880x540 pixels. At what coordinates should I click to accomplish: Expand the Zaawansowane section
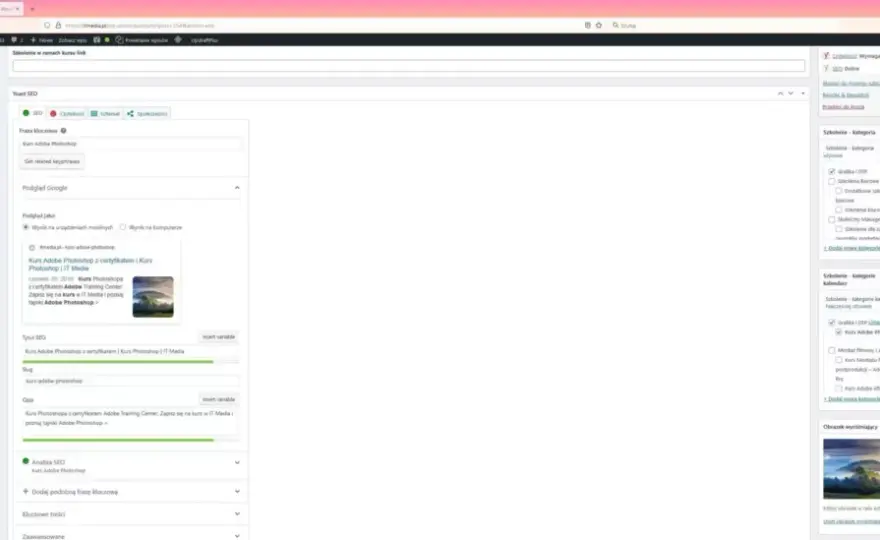tap(237, 536)
